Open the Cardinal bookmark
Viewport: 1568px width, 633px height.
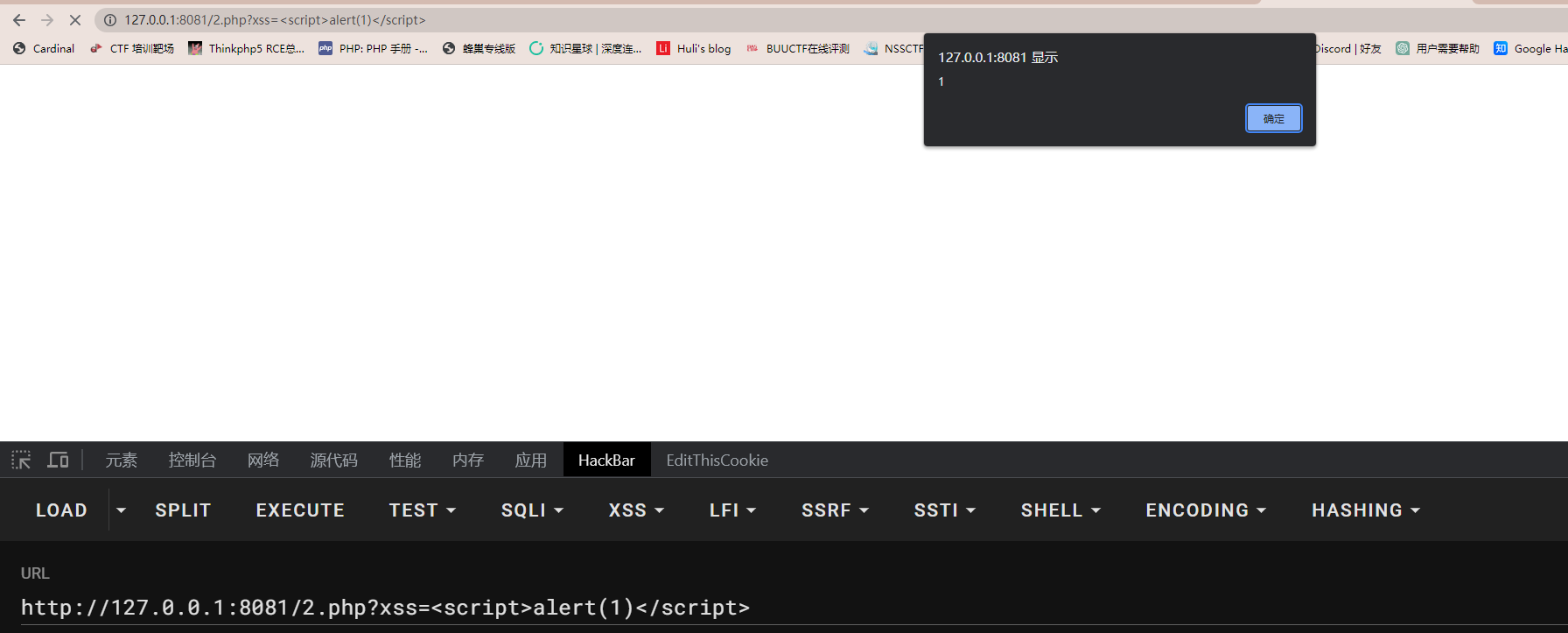click(44, 49)
